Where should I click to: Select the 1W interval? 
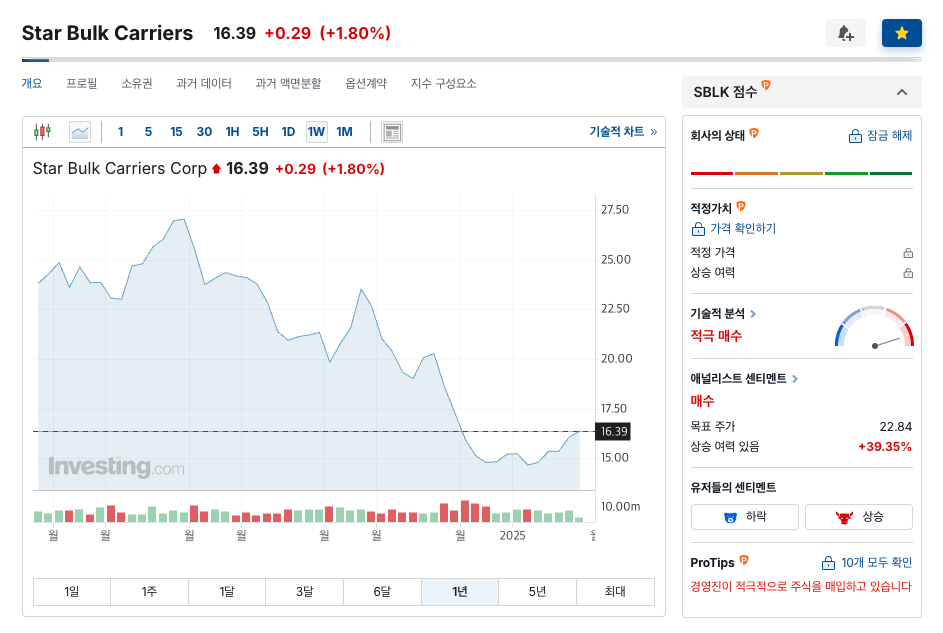tap(316, 132)
